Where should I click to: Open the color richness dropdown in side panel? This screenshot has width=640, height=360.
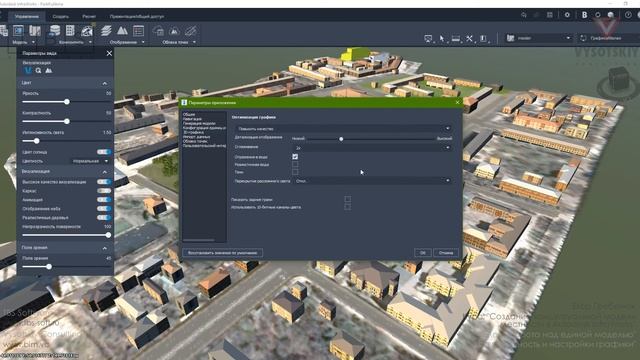pyautogui.click(x=90, y=161)
